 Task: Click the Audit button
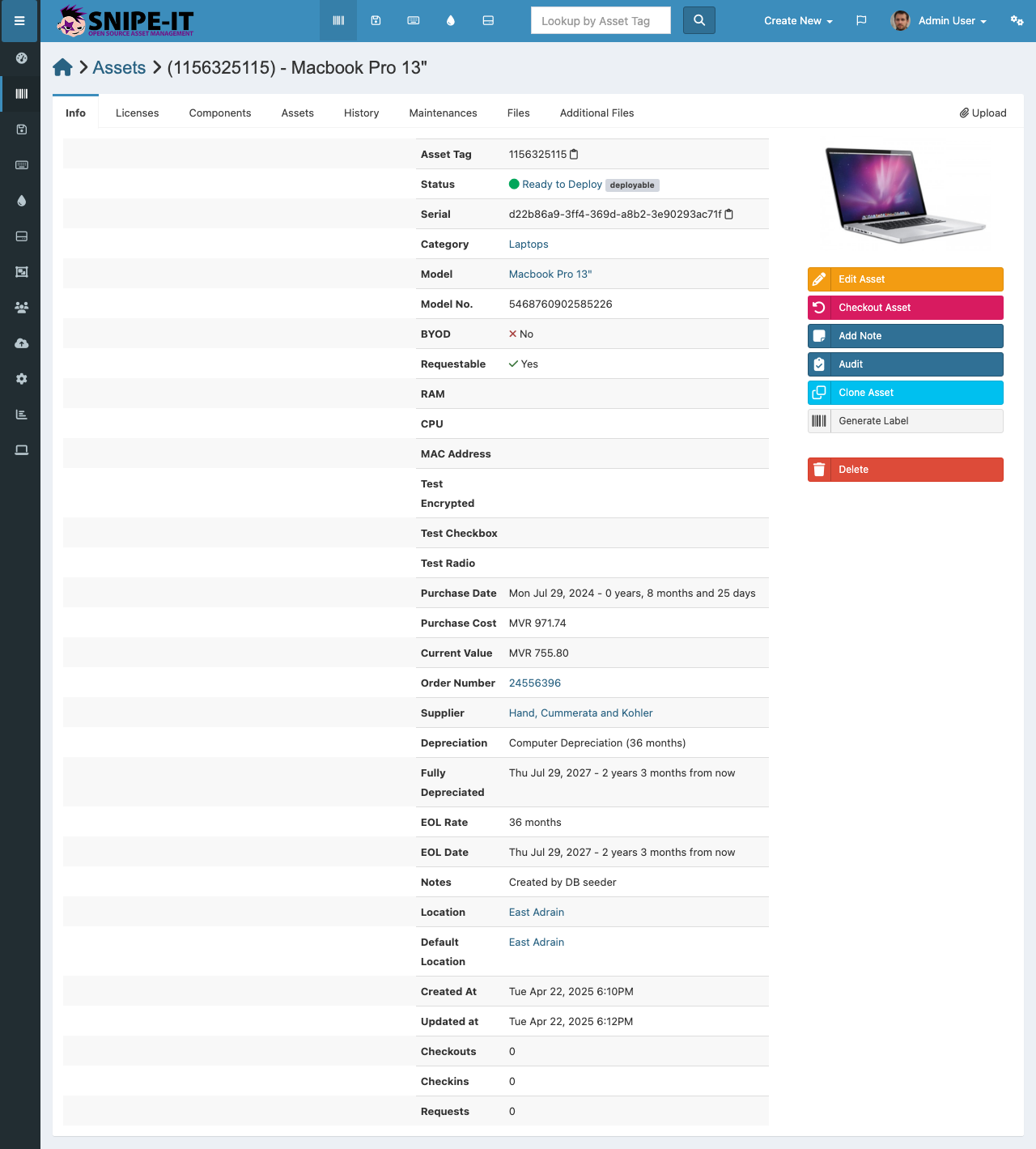[905, 364]
